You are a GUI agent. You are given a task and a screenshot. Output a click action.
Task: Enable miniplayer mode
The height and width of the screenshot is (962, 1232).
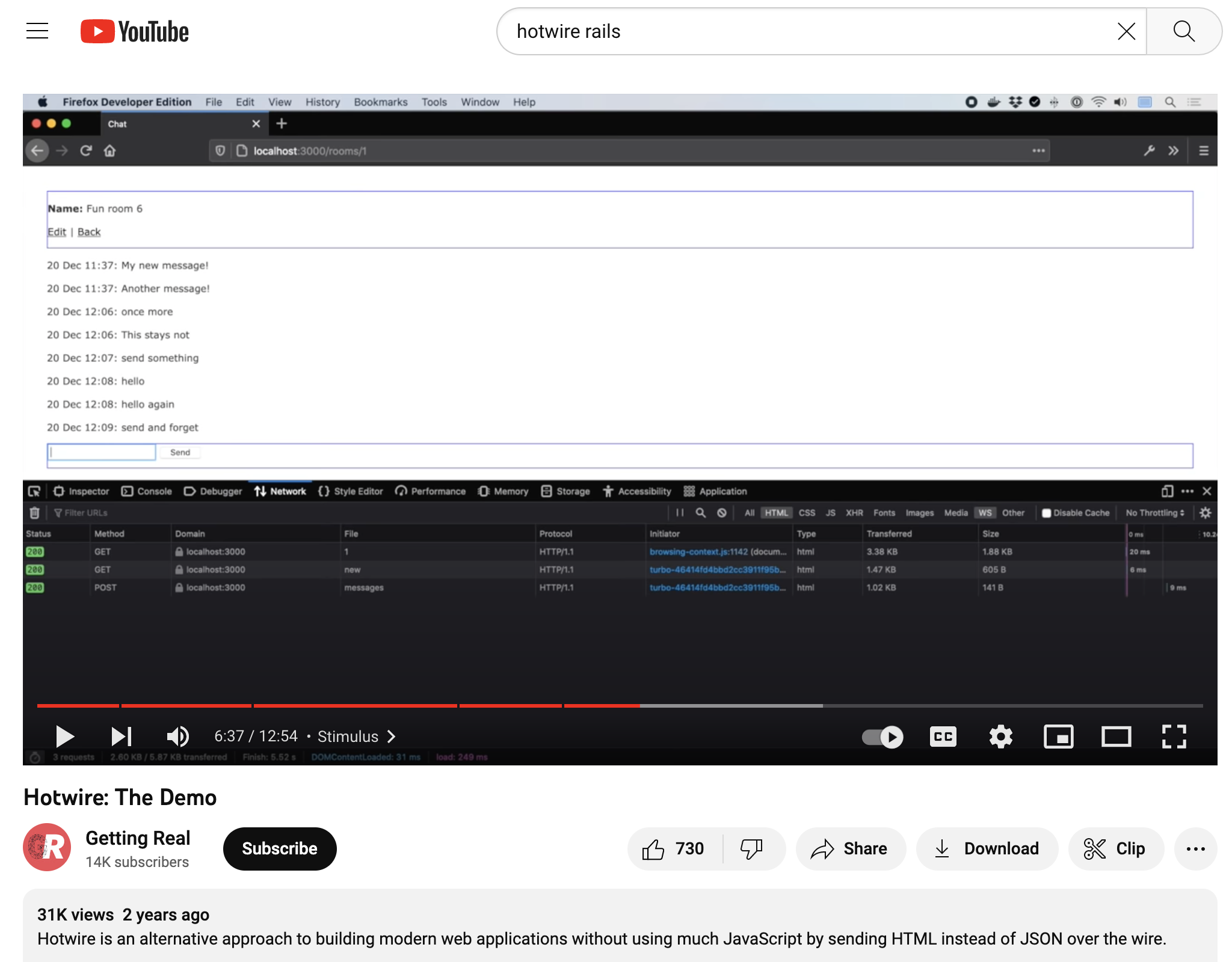coord(1058,737)
